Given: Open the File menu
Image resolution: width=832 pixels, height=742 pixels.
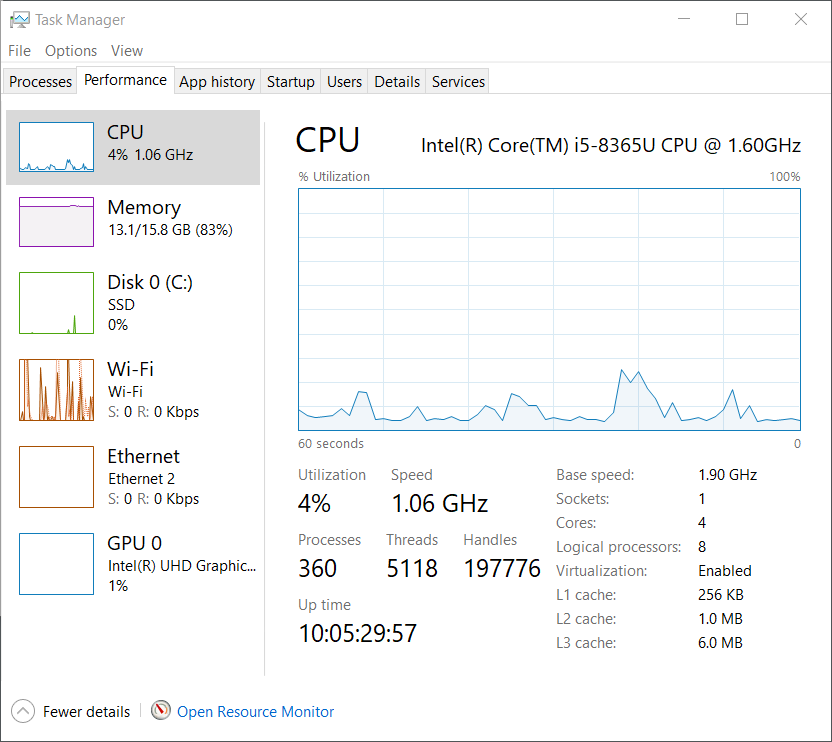Looking at the screenshot, I should pos(20,51).
